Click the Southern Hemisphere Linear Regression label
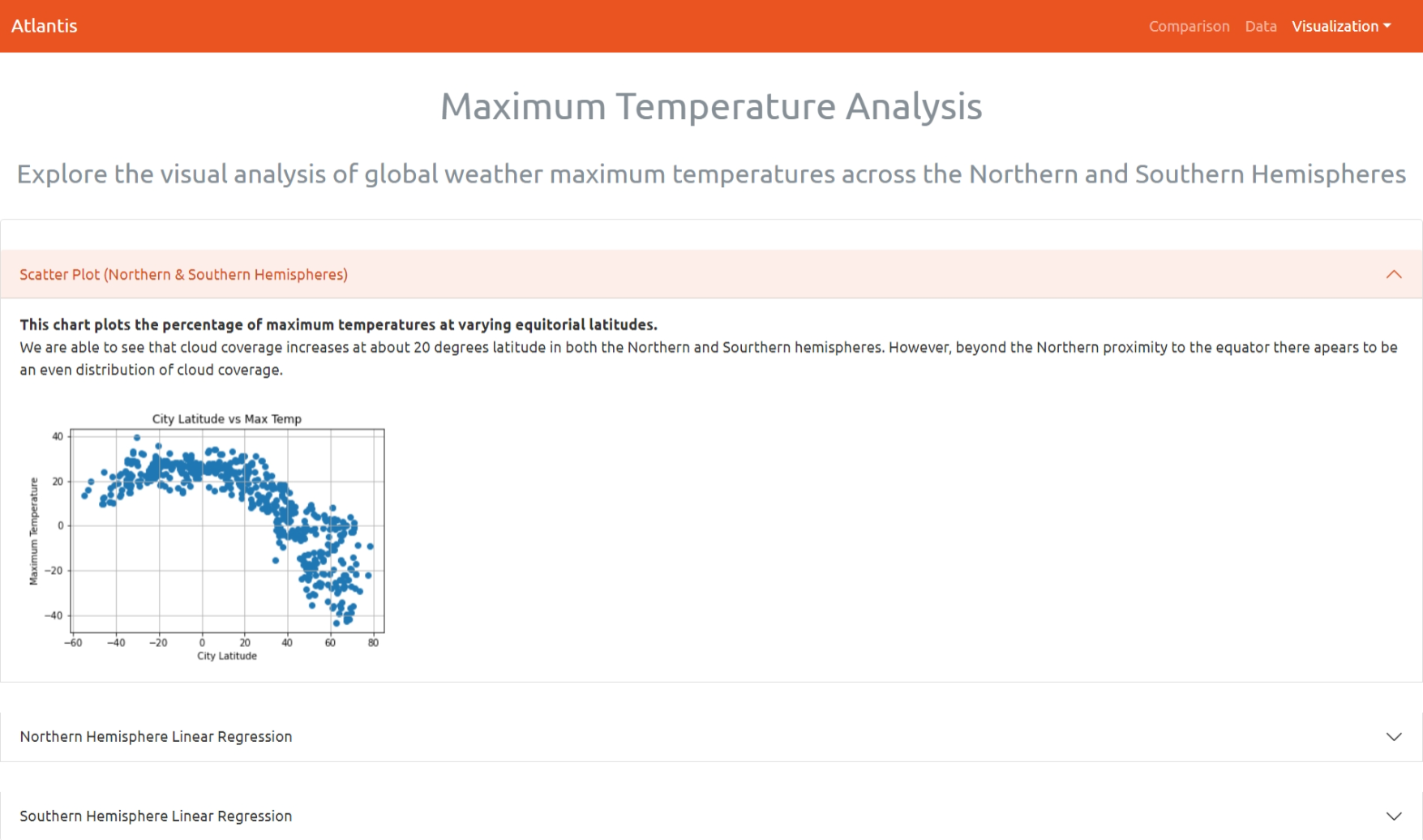The width and height of the screenshot is (1423, 840). coord(156,816)
